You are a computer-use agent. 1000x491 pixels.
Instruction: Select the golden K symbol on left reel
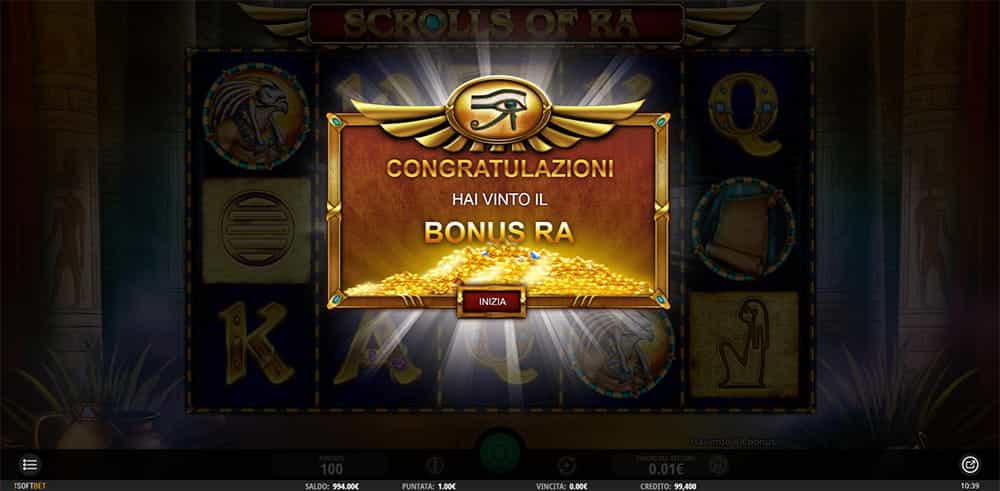click(x=255, y=342)
